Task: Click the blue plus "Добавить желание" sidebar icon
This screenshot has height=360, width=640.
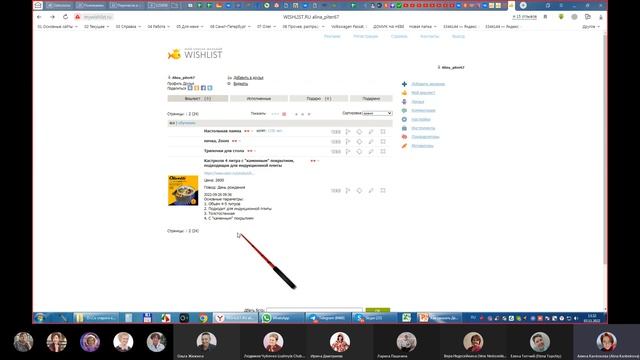Action: 404,84
